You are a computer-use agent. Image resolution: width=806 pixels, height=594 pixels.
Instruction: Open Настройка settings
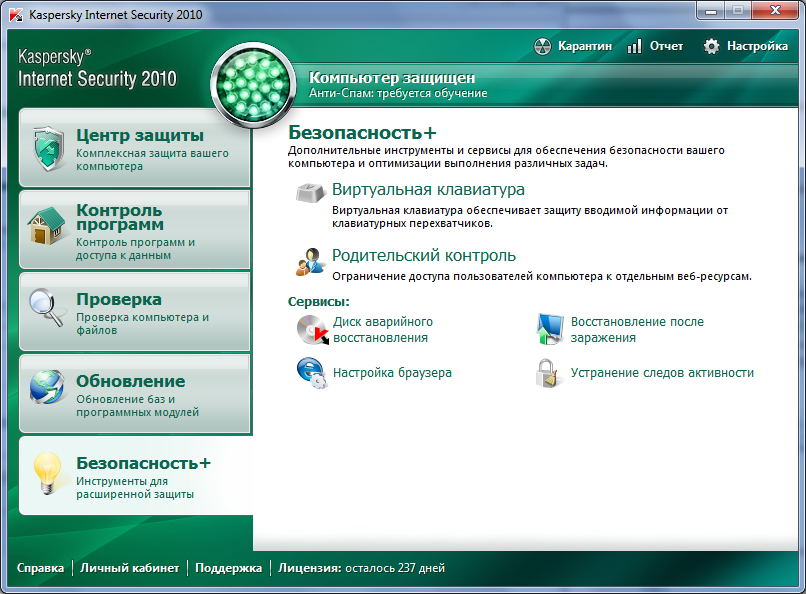point(745,46)
